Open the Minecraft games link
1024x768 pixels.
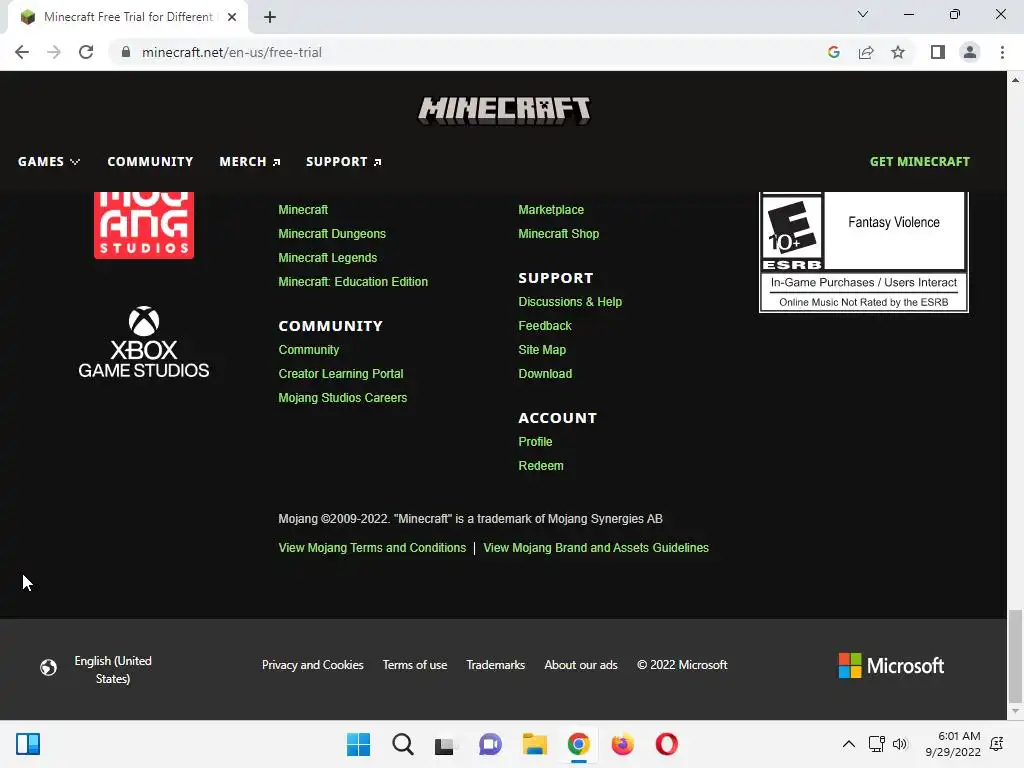[x=303, y=210]
